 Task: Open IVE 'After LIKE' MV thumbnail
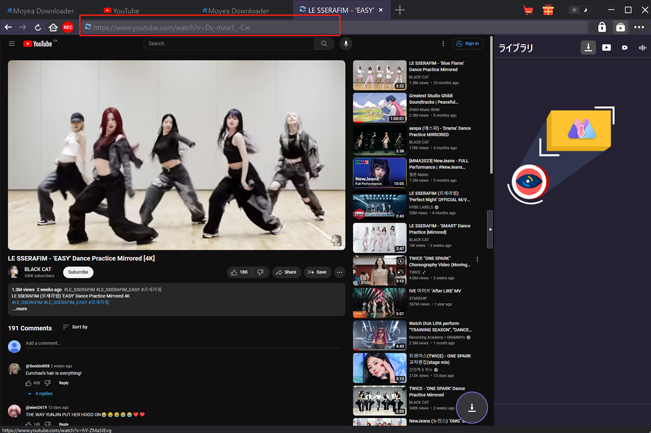tap(379, 303)
